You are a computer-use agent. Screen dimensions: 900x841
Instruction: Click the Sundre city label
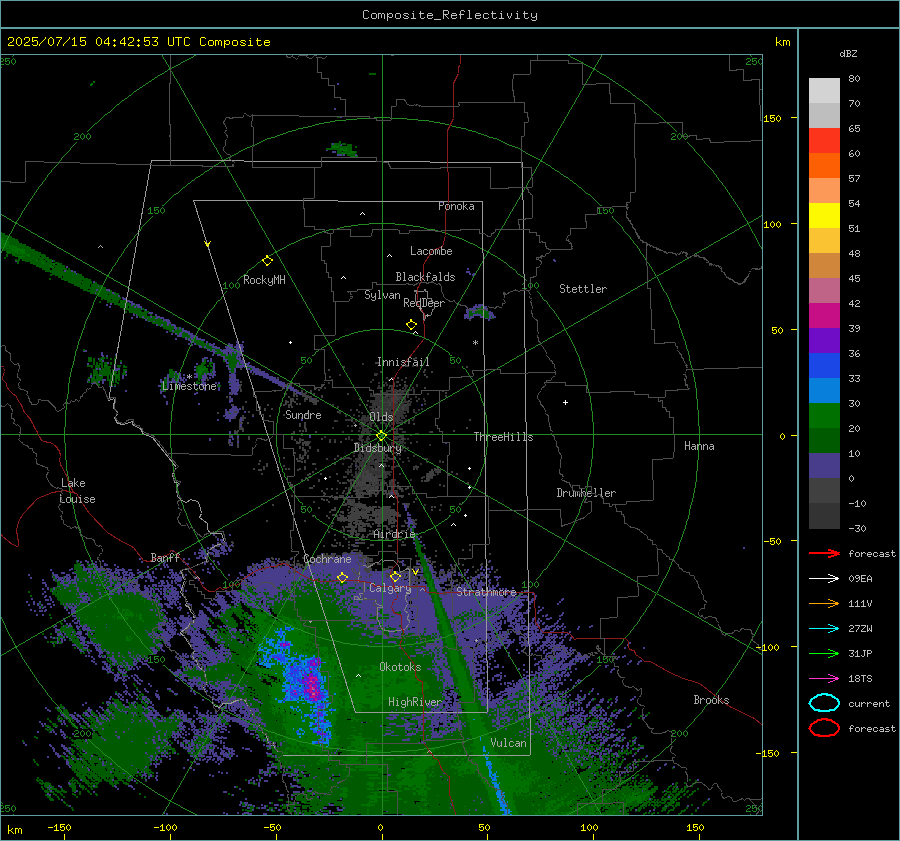click(303, 414)
